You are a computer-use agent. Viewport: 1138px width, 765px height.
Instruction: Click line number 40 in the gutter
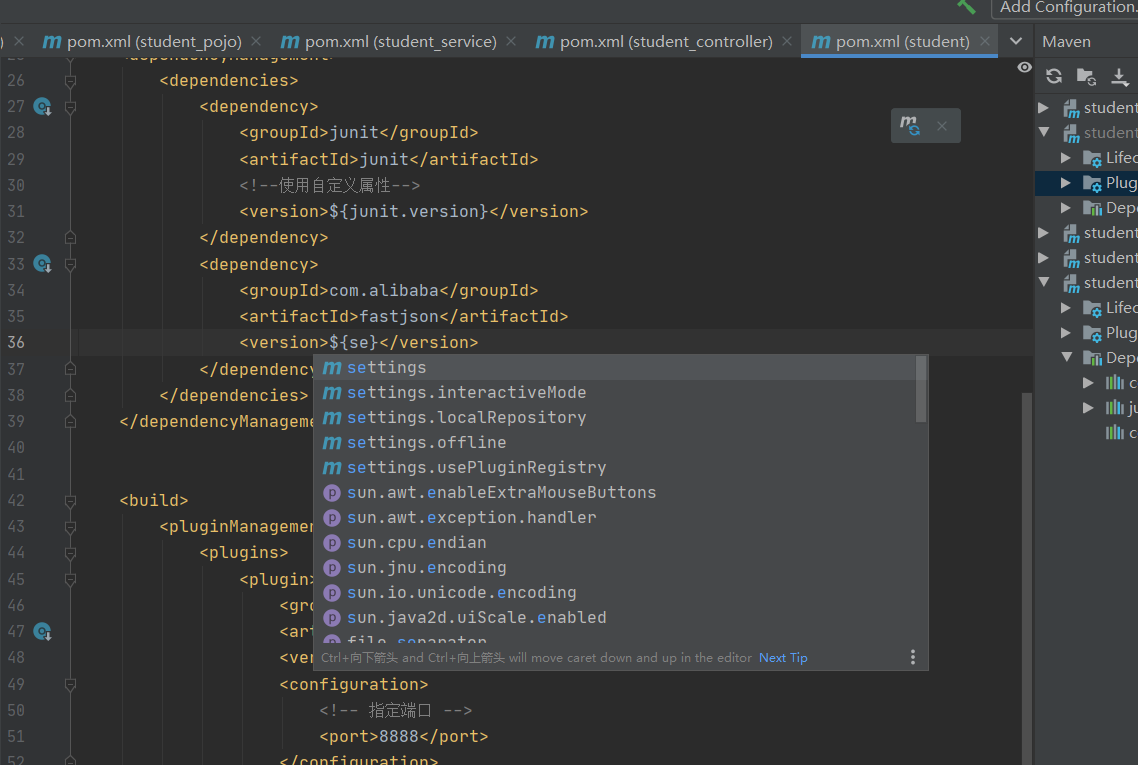coord(16,448)
